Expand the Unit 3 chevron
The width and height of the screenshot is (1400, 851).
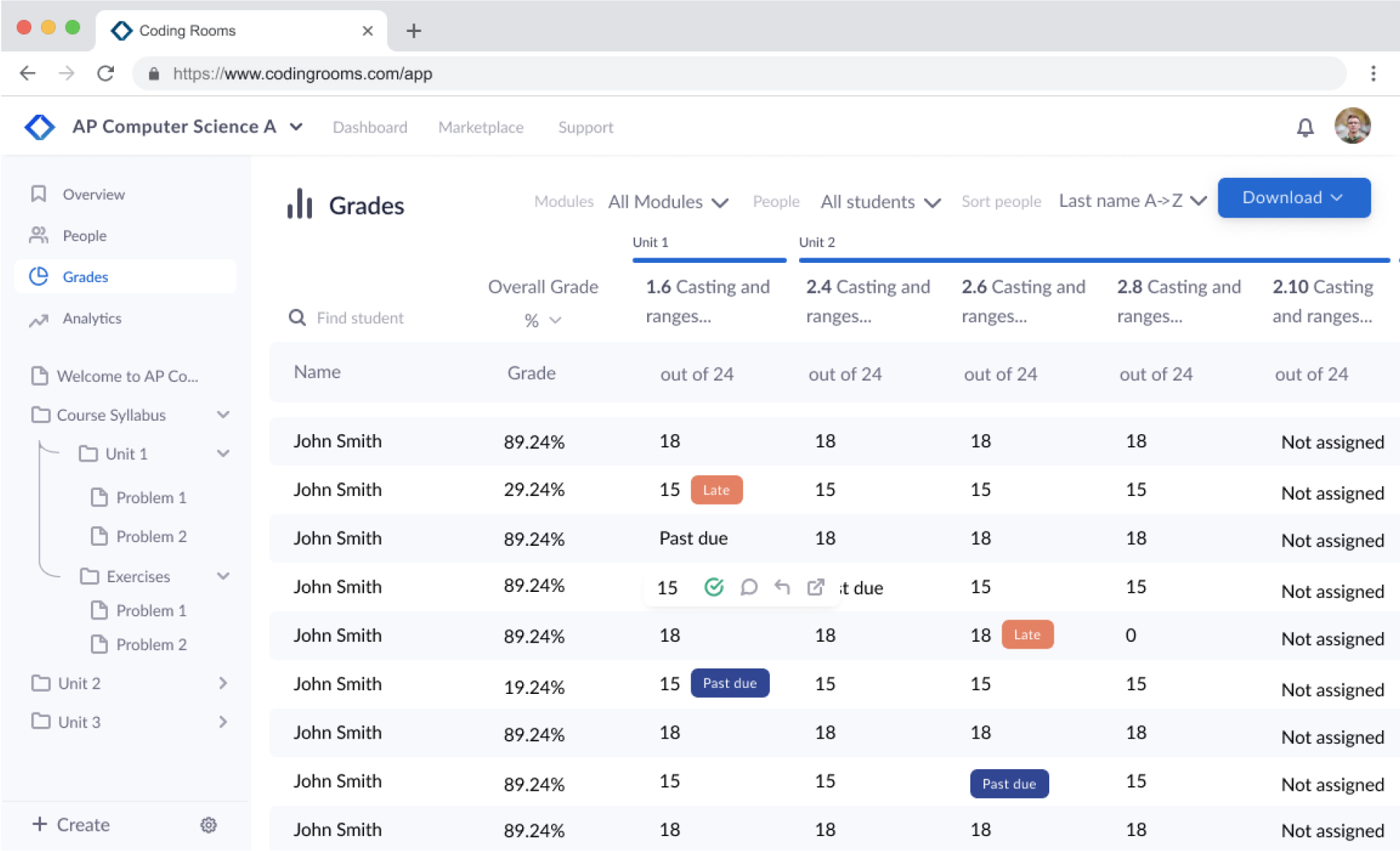pos(223,721)
